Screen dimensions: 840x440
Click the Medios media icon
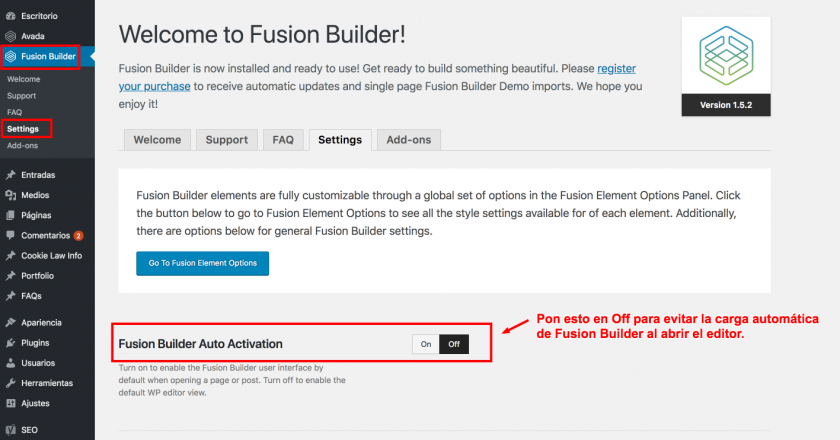[x=10, y=195]
